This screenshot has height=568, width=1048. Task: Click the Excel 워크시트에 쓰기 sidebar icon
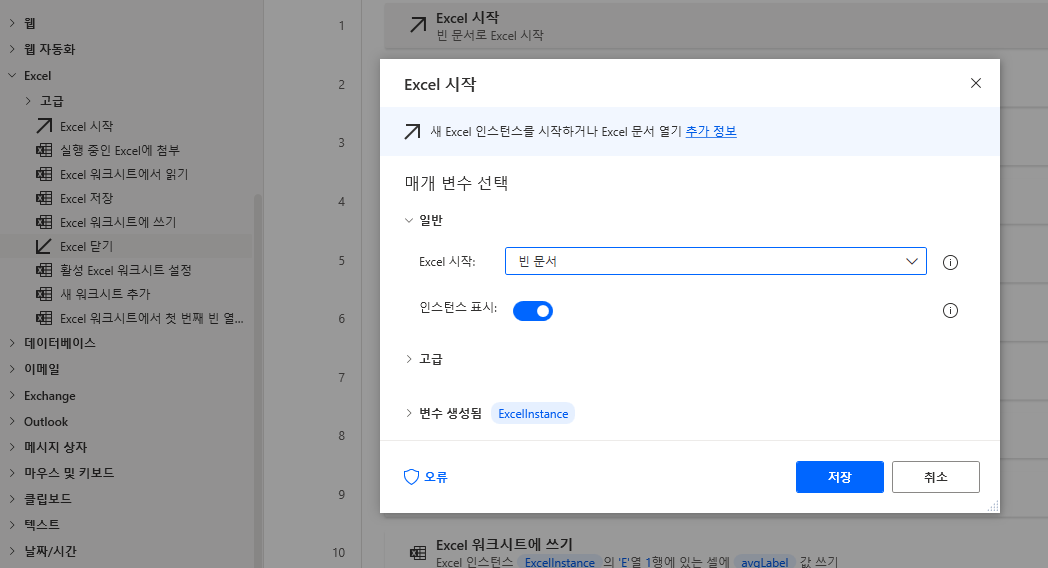[x=44, y=222]
